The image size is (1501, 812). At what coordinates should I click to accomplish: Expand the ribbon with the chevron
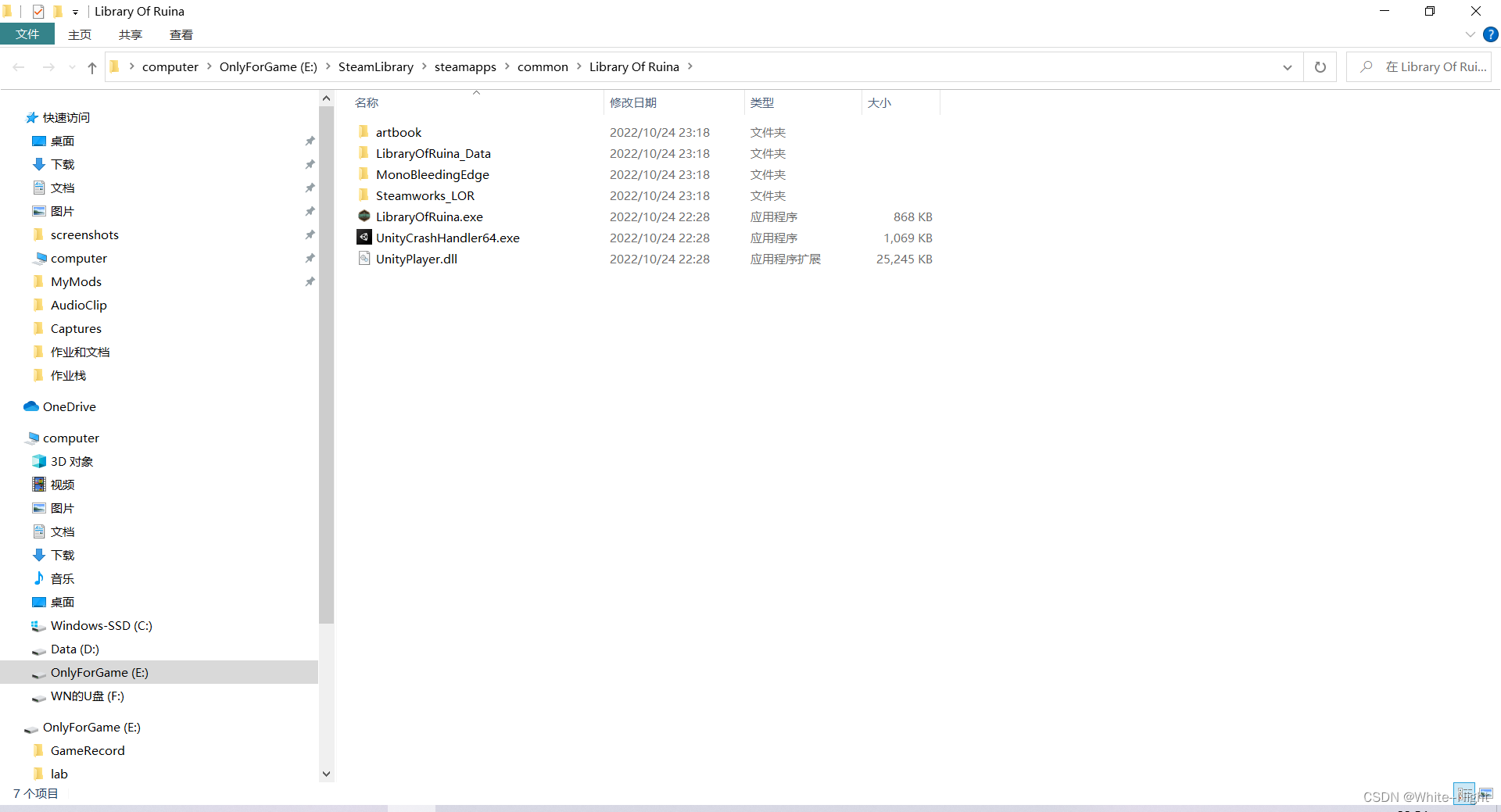coord(1470,34)
